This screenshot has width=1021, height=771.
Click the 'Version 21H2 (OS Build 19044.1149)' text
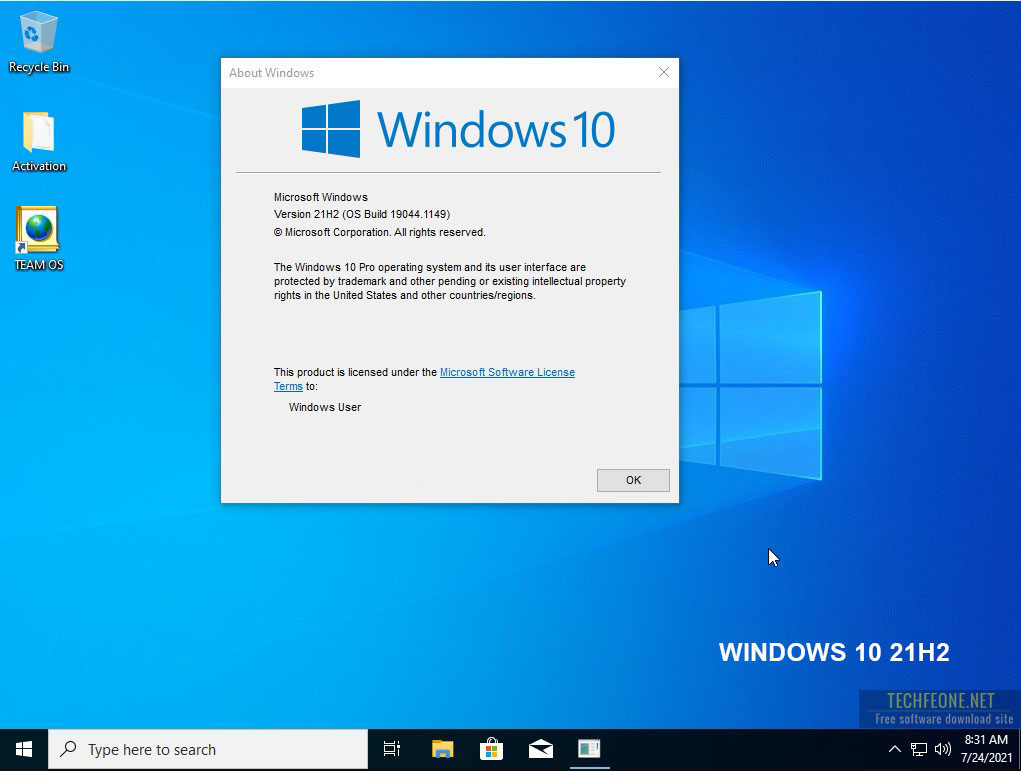tap(362, 214)
